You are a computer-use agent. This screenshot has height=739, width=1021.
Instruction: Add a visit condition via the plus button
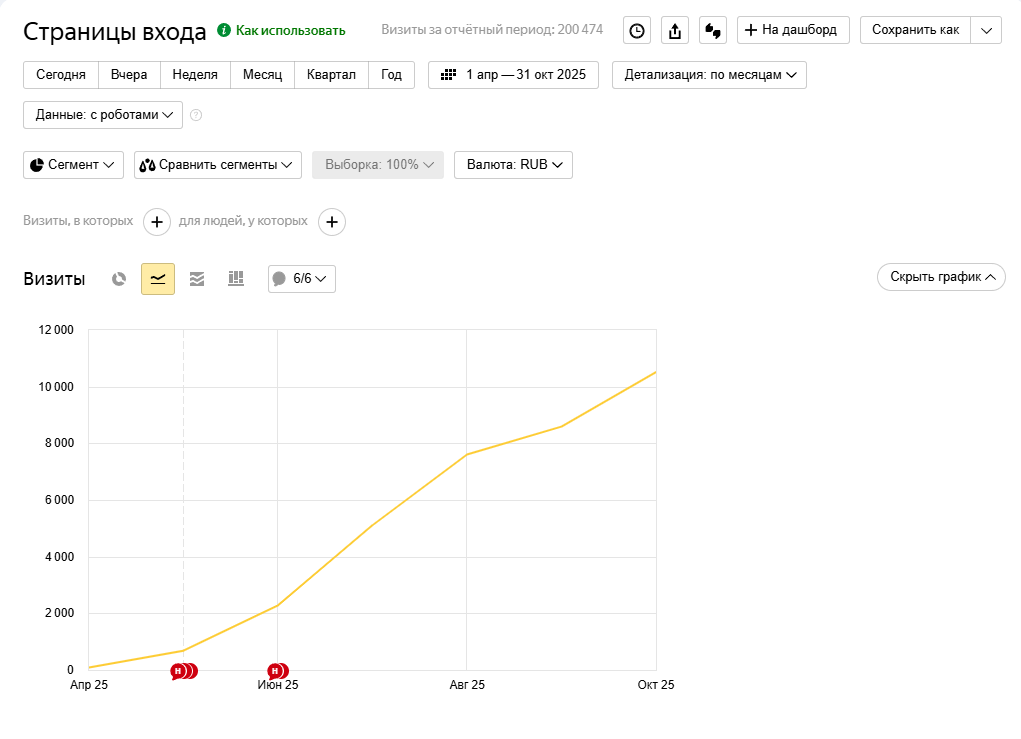[x=156, y=222]
